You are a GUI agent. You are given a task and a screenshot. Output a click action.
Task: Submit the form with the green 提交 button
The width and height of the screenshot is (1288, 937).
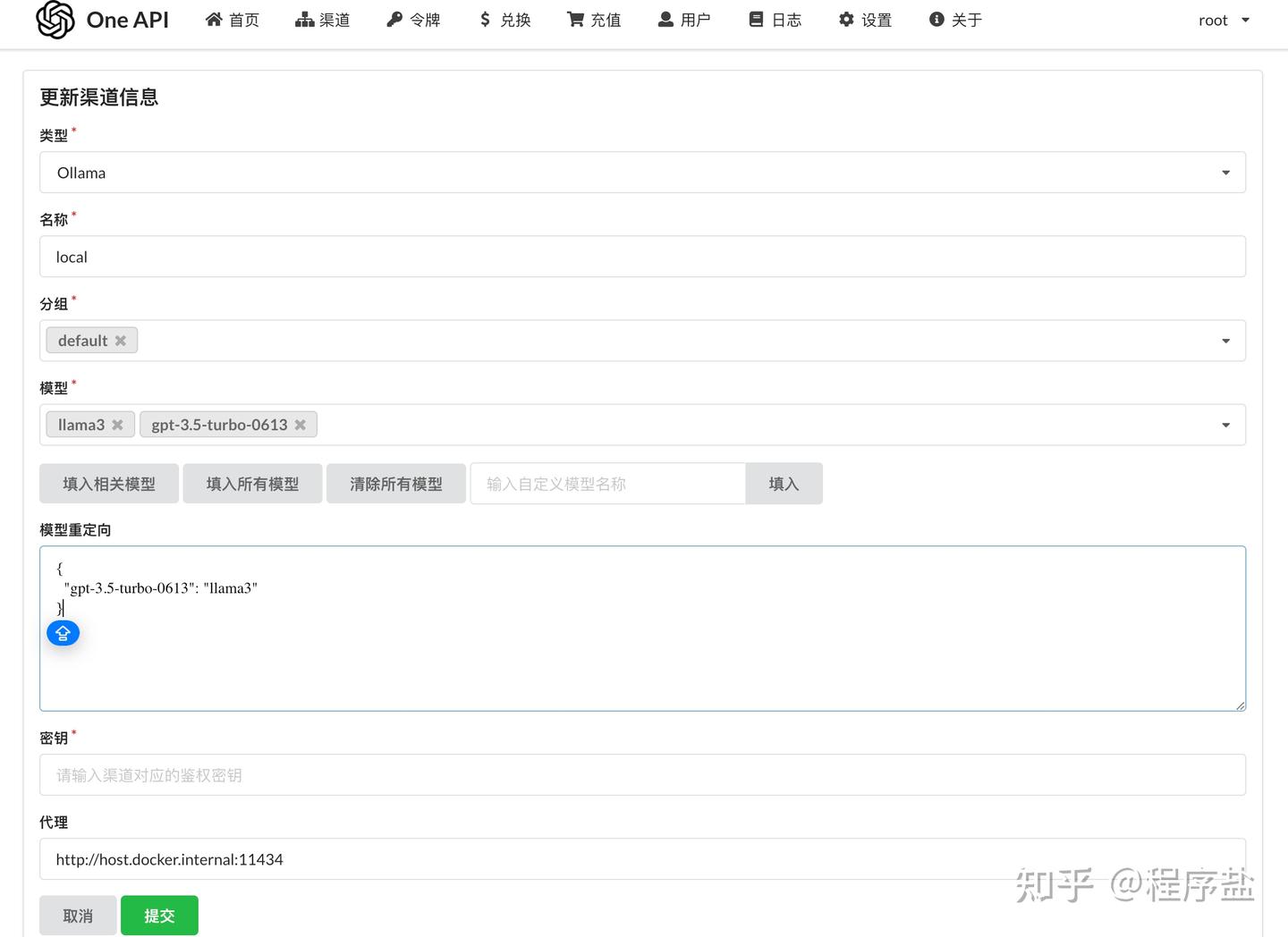[x=159, y=915]
